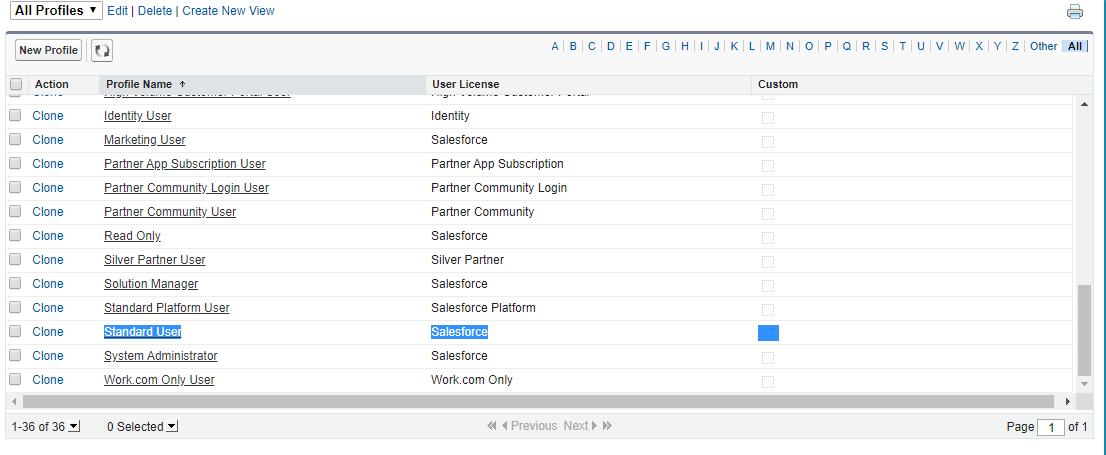Click horizontal scrollbar left arrow
This screenshot has height=455, width=1106.
click(x=14, y=401)
